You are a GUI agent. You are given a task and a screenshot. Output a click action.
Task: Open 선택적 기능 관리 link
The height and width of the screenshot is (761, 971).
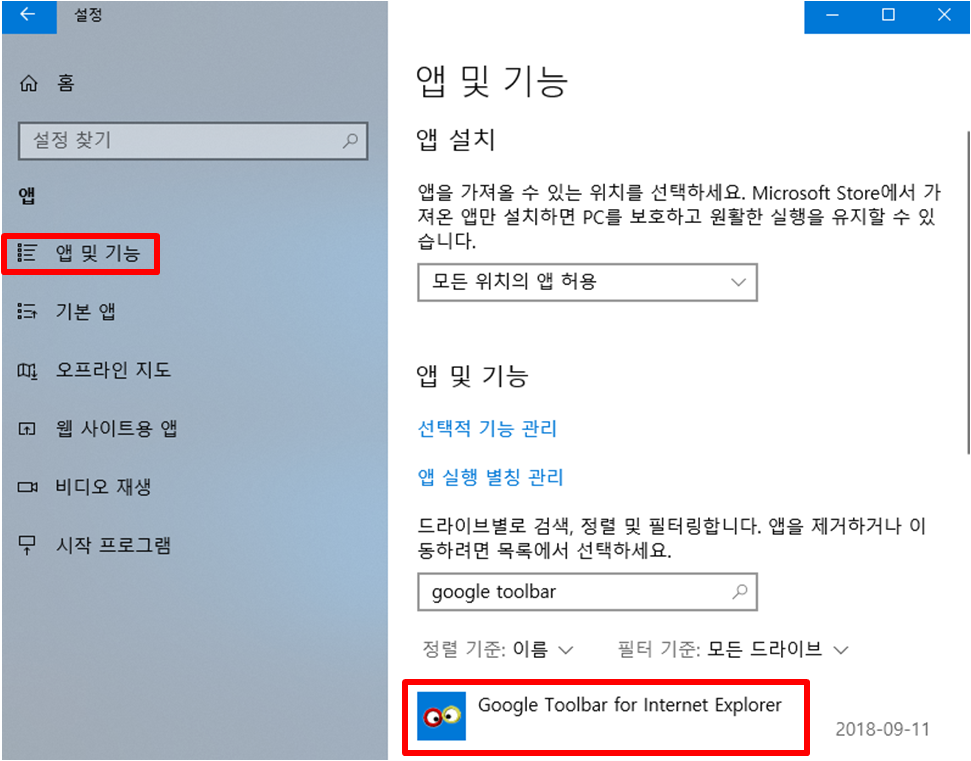[487, 428]
